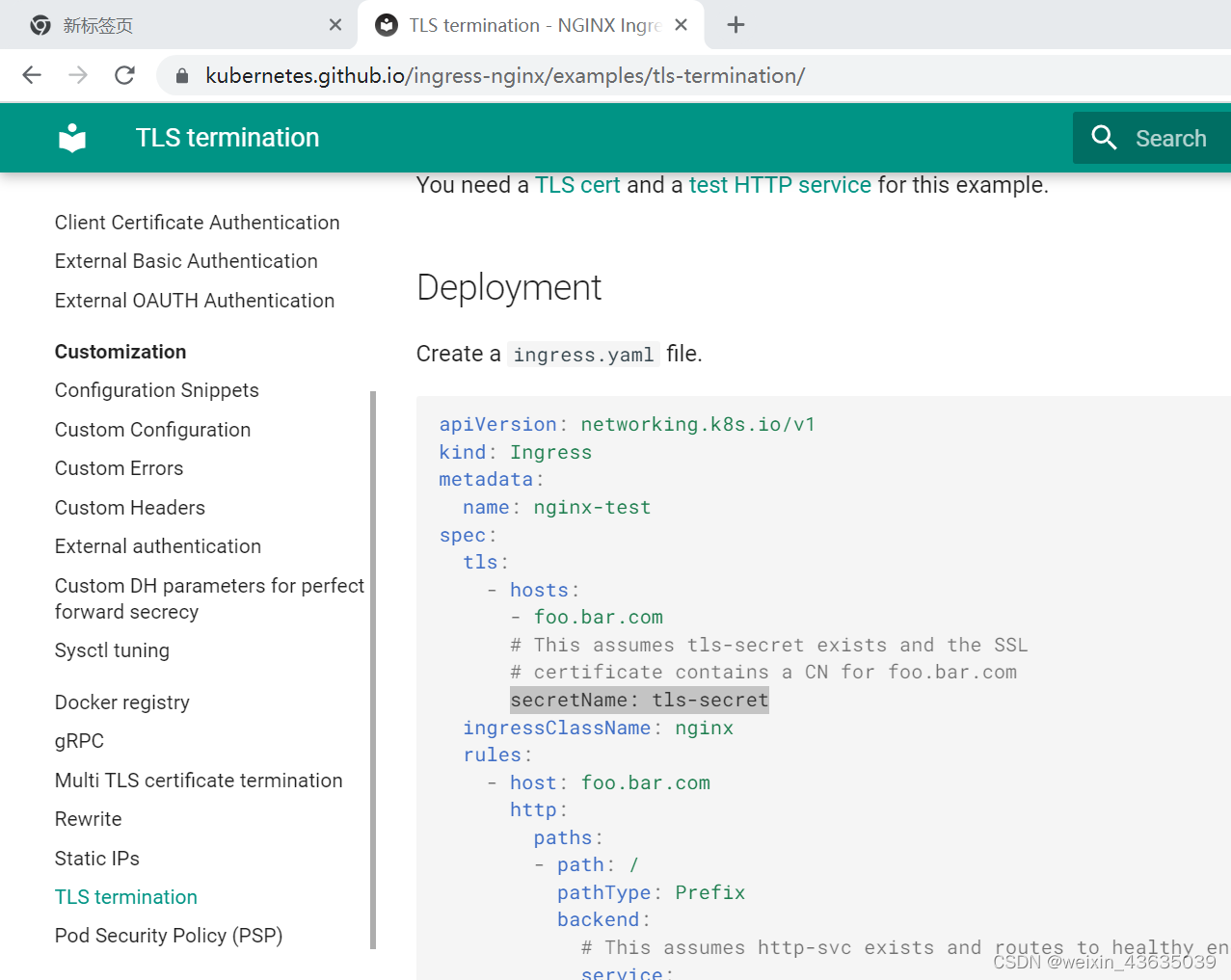Click the highlighted secretName: tls-secret line
The width and height of the screenshot is (1231, 980).
click(x=639, y=700)
